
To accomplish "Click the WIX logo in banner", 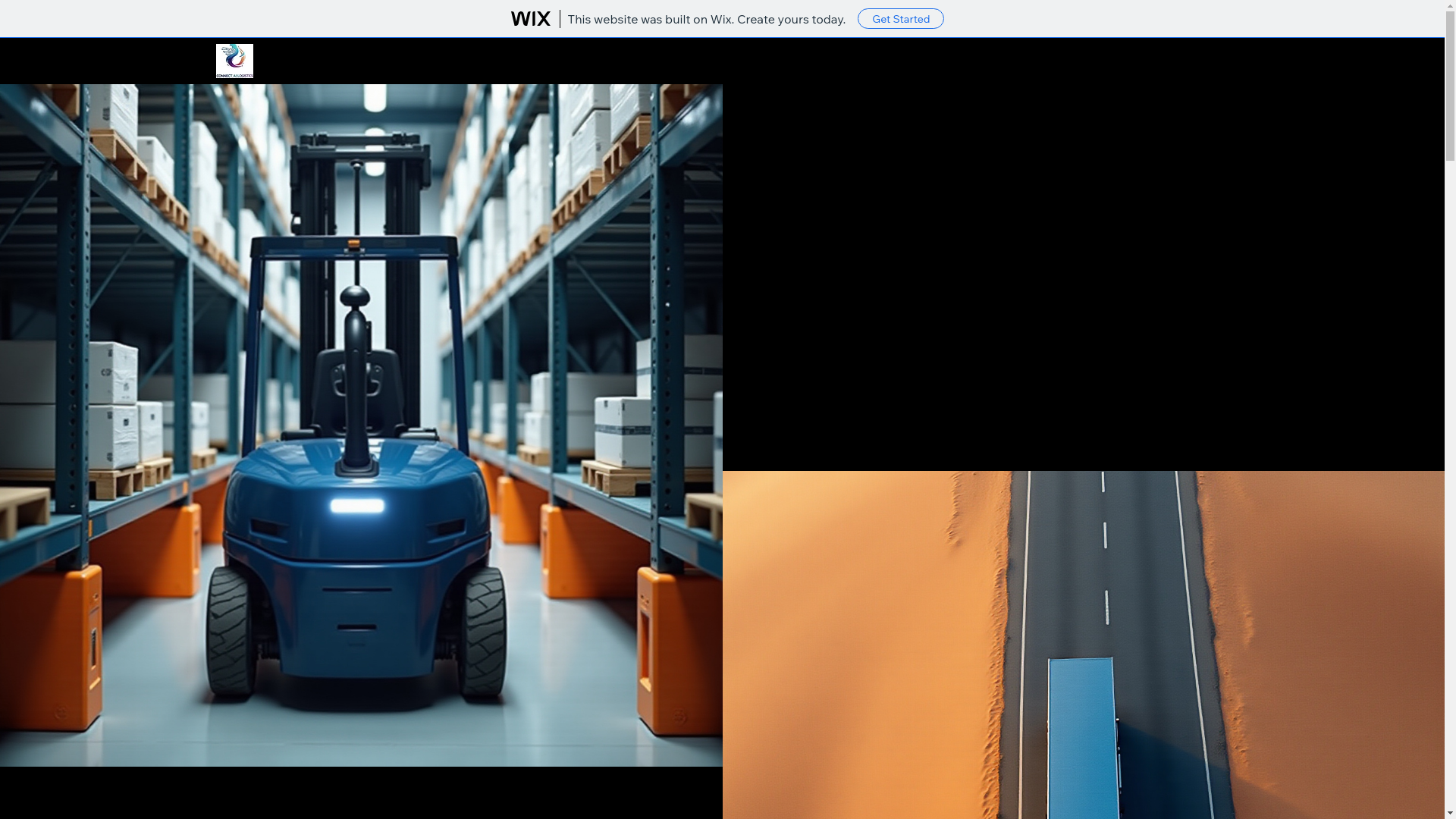I will pyautogui.click(x=530, y=19).
